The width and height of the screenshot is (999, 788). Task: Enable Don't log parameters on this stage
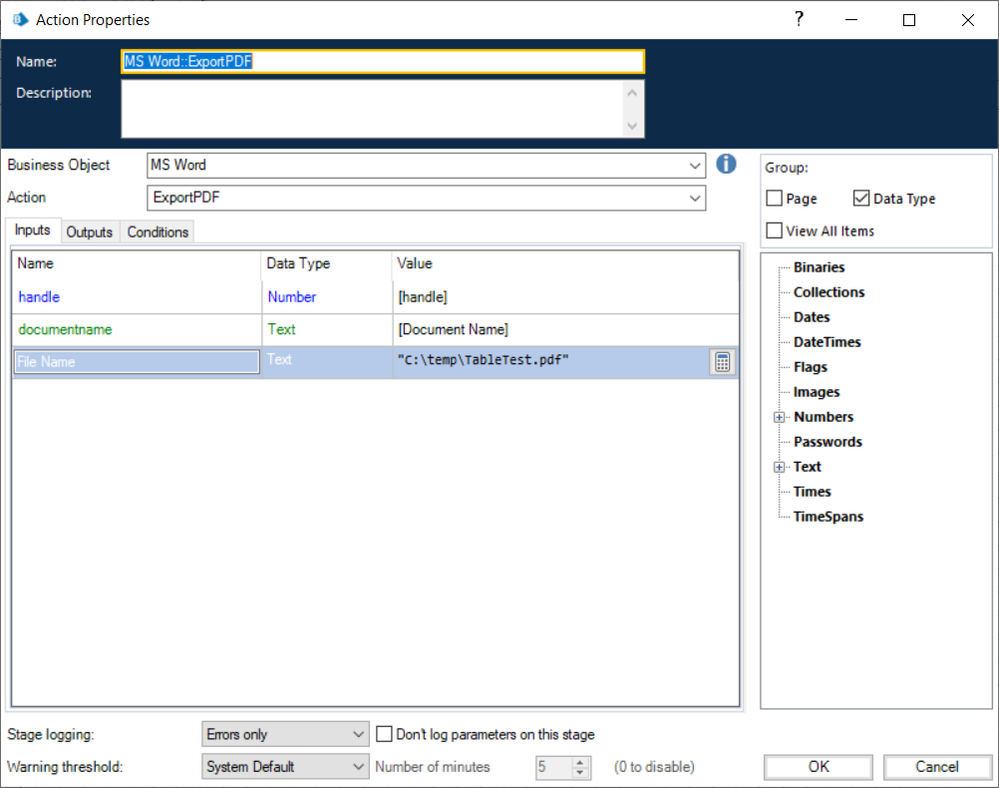coord(384,734)
